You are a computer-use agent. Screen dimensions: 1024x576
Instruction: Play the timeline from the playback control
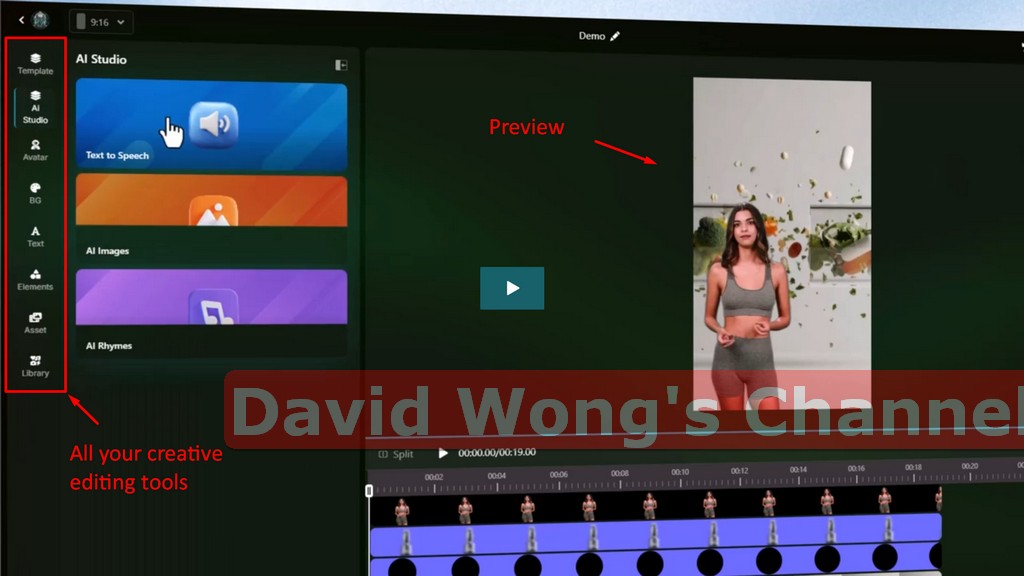443,453
